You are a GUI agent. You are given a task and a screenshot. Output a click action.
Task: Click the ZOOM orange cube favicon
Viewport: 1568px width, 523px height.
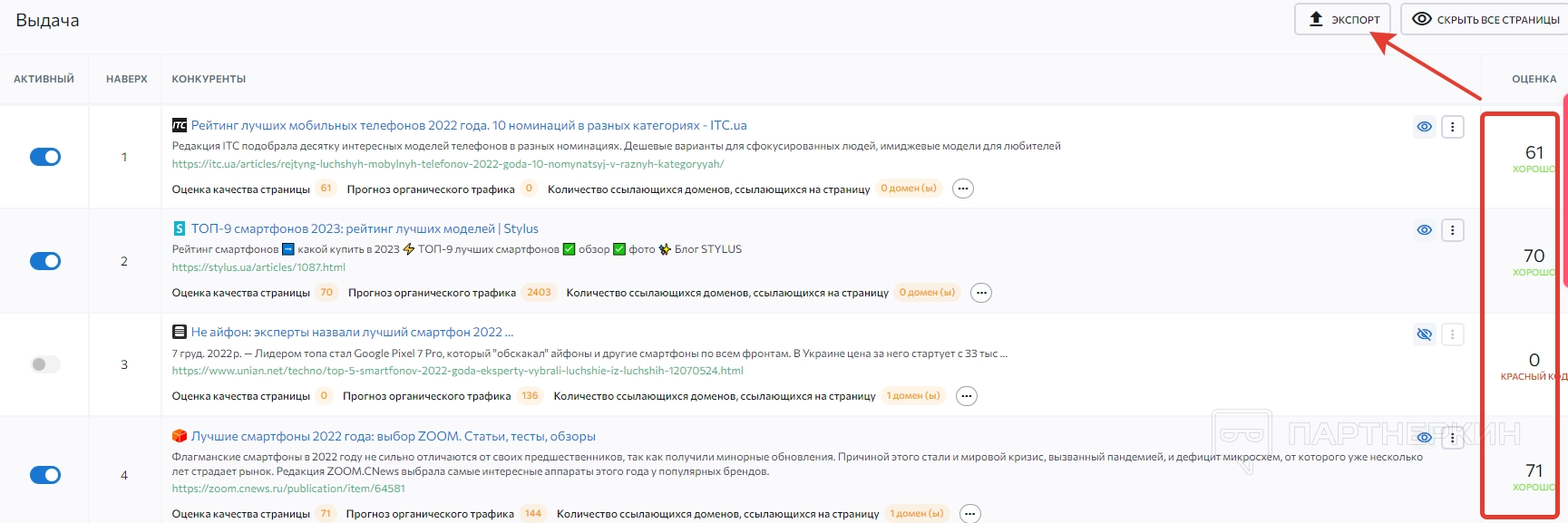[x=180, y=436]
